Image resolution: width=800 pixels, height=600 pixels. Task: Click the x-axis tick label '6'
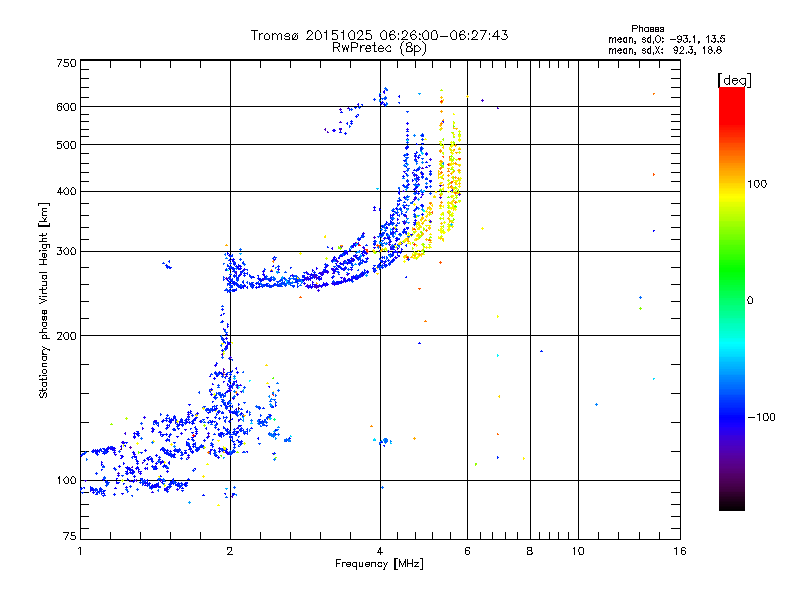point(467,551)
